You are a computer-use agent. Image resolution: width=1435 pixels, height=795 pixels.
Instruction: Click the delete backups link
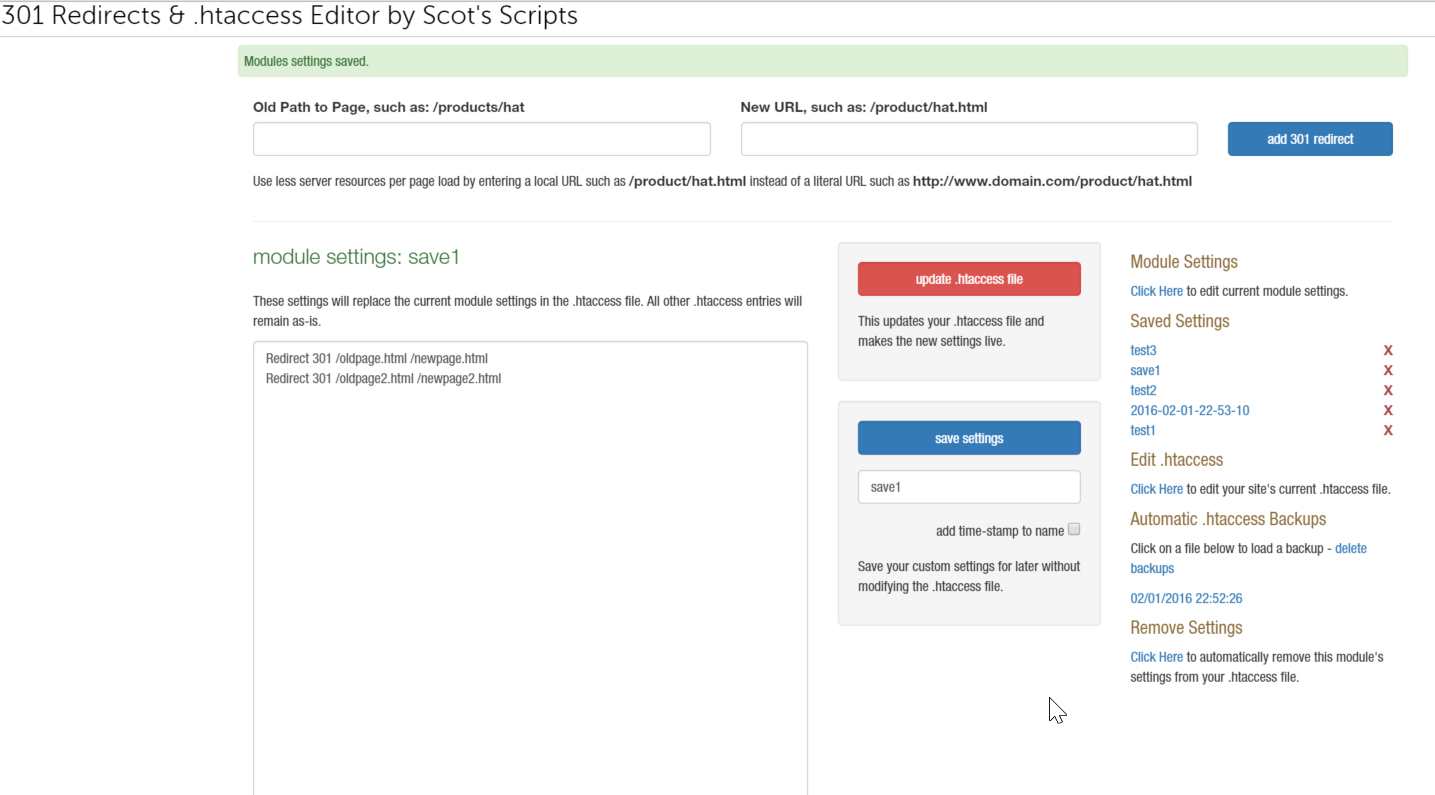1350,549
